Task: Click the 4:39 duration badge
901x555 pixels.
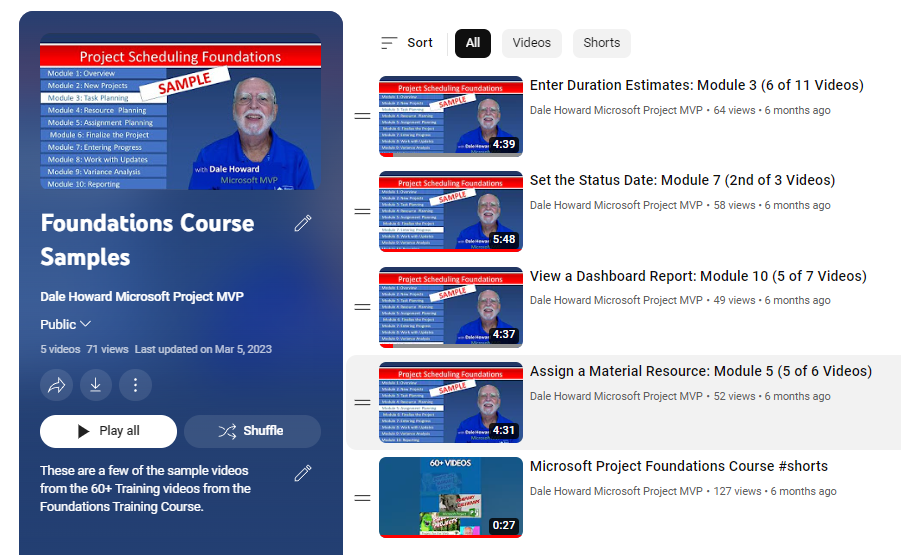Action: [504, 144]
